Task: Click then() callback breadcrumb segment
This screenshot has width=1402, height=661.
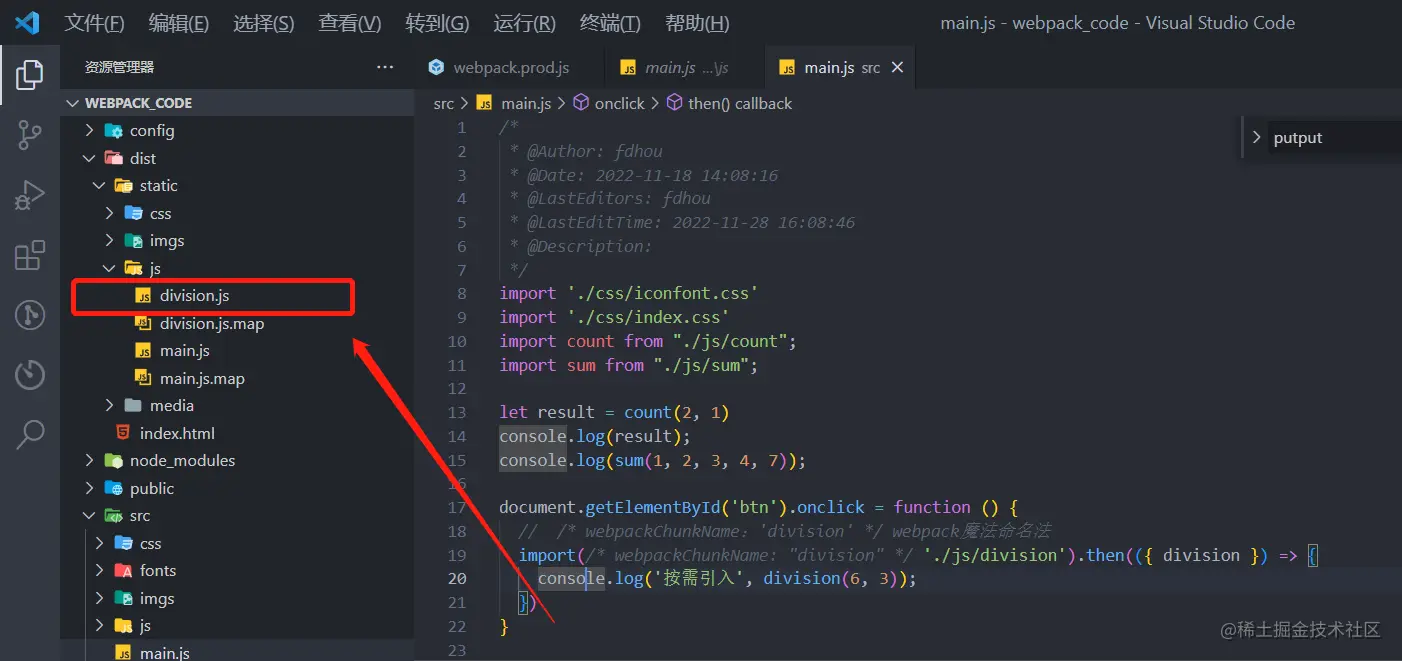Action: coord(740,103)
